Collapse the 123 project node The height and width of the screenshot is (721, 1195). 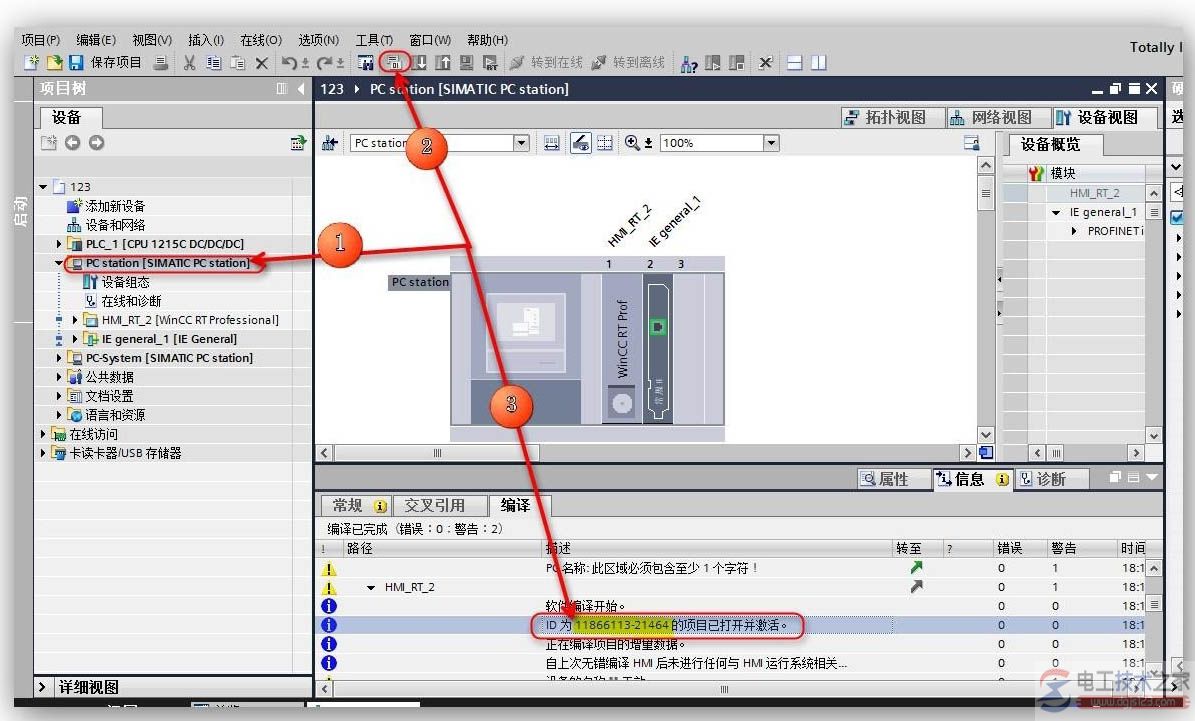coord(43,187)
